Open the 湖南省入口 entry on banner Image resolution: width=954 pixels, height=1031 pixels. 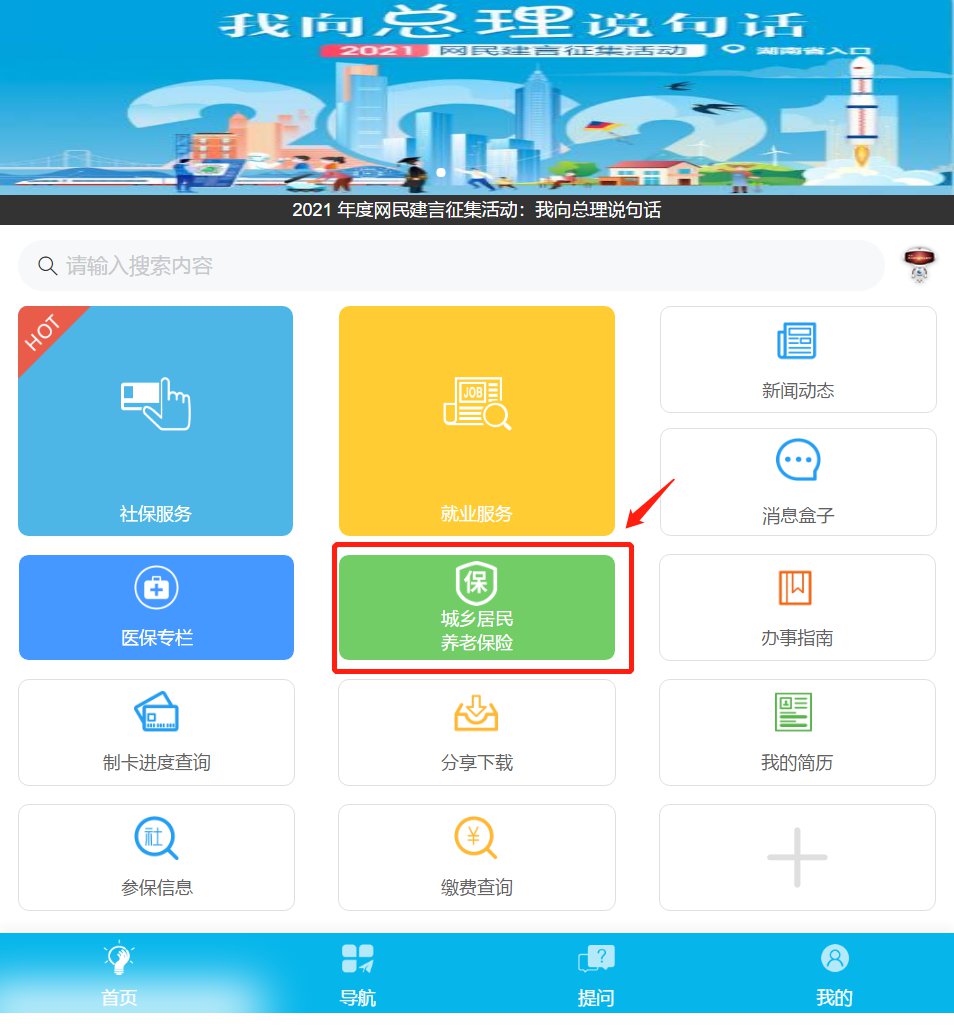[796, 51]
